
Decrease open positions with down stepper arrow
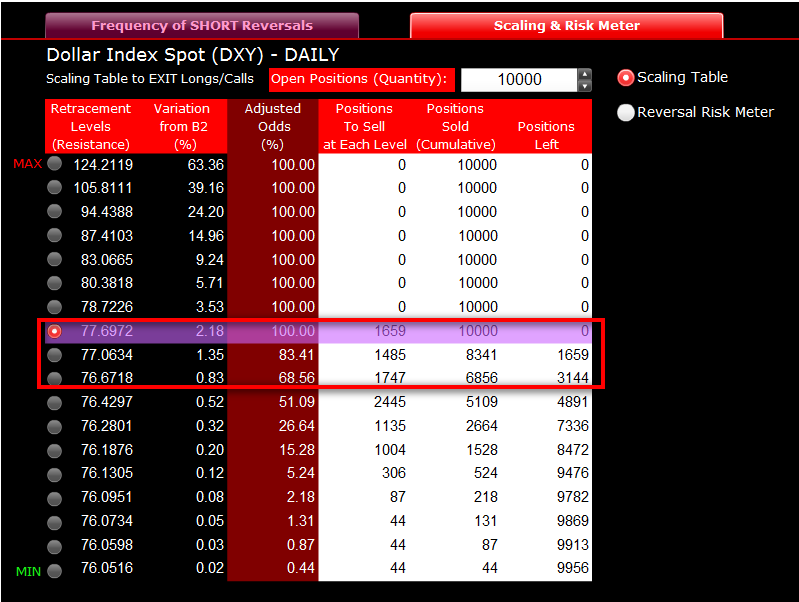pyautogui.click(x=584, y=86)
